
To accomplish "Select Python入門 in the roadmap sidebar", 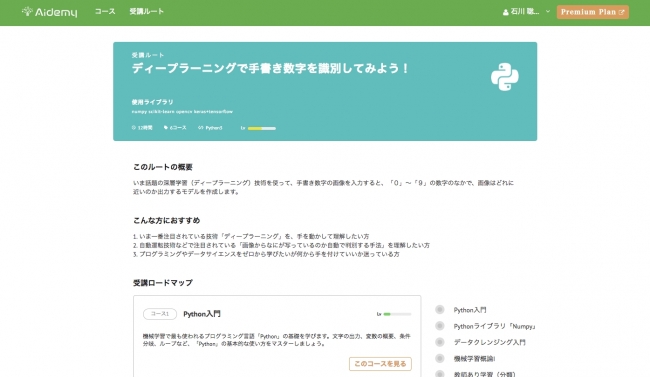I will tap(470, 310).
